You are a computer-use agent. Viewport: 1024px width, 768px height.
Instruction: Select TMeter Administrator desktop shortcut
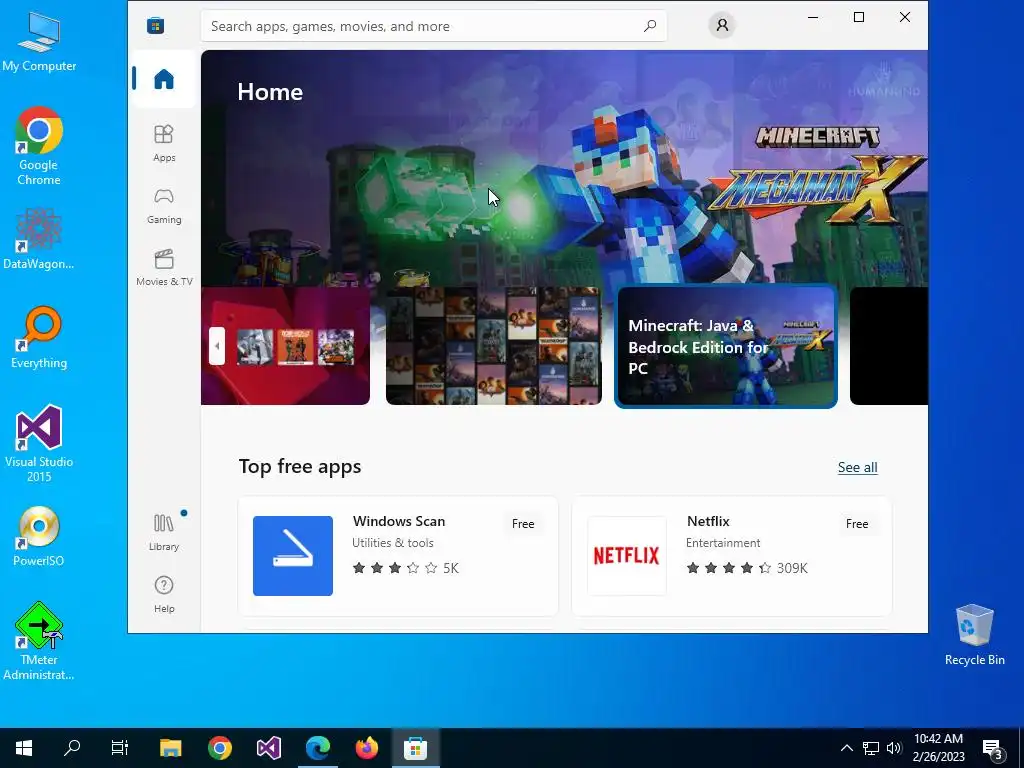click(39, 641)
